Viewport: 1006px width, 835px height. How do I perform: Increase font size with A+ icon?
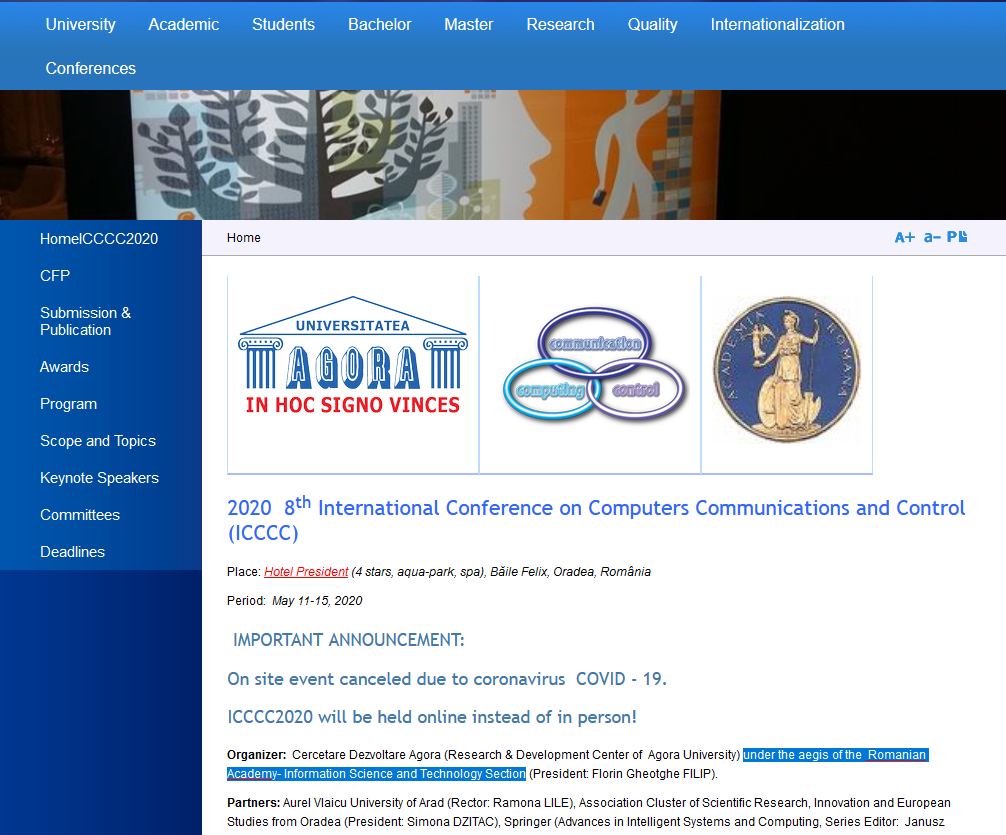[x=905, y=237]
